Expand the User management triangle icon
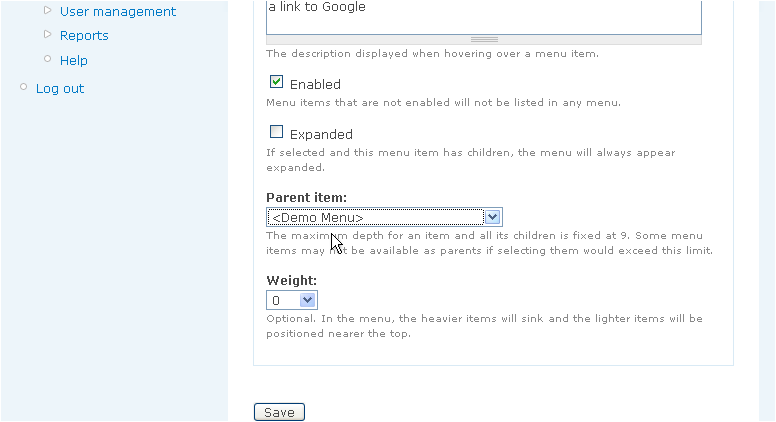 (48, 10)
